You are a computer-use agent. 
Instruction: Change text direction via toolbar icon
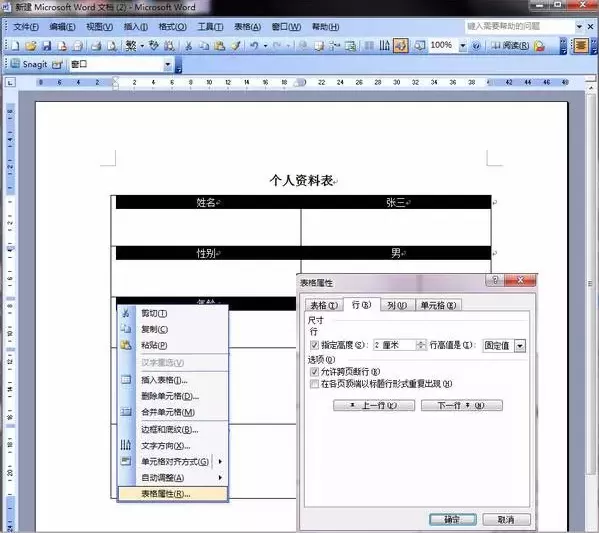pos(384,46)
